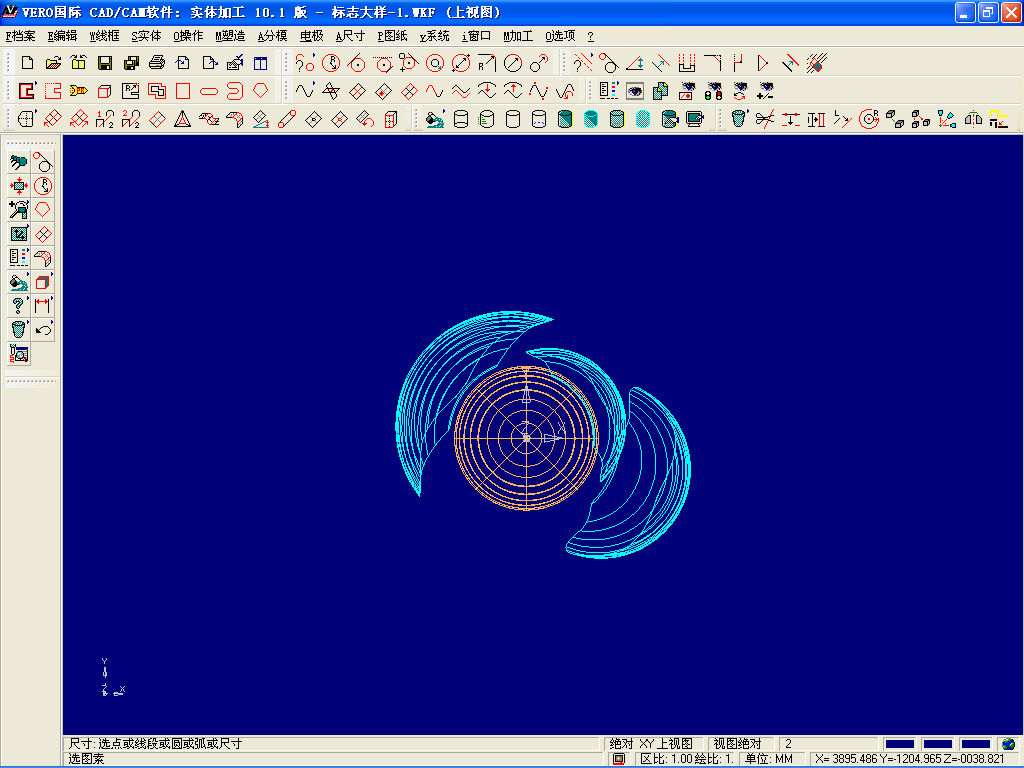Select the black sine curve spline tool
The height and width of the screenshot is (768, 1024).
[305, 91]
